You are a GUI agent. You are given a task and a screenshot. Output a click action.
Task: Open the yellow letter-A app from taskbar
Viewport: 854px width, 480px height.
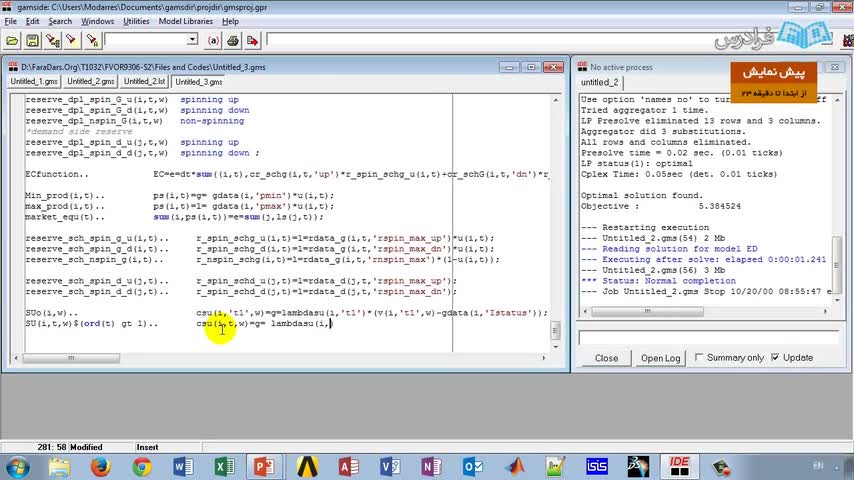[307, 467]
